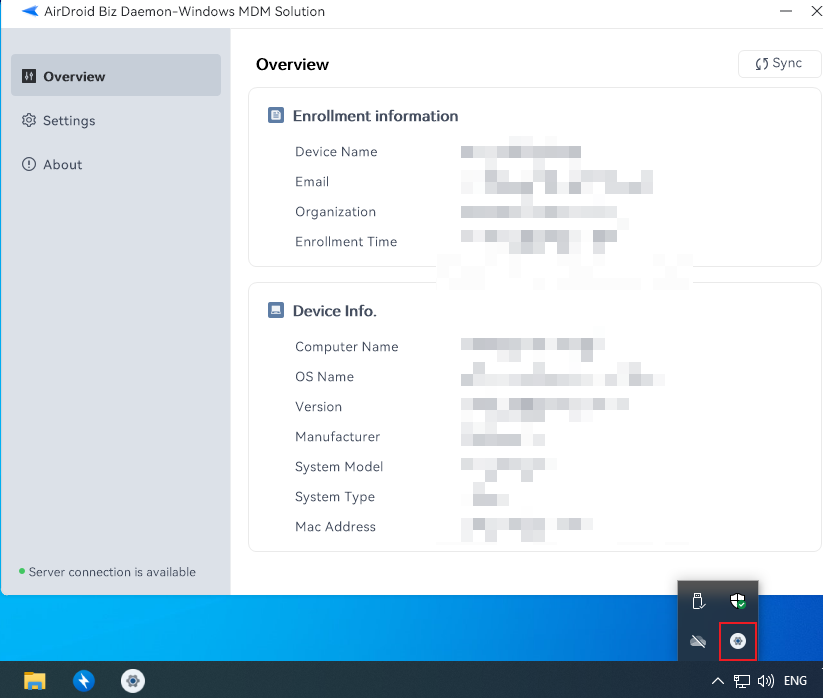Screen dimensions: 823x698
Task: Click the Safely Remove Hardware USB tray icon
Action: [x=698, y=601]
